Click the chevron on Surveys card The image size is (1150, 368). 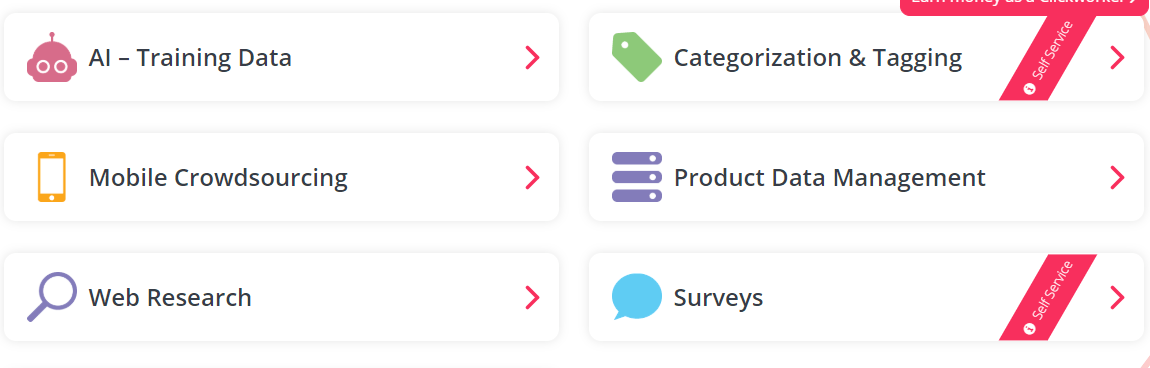pyautogui.click(x=1117, y=297)
